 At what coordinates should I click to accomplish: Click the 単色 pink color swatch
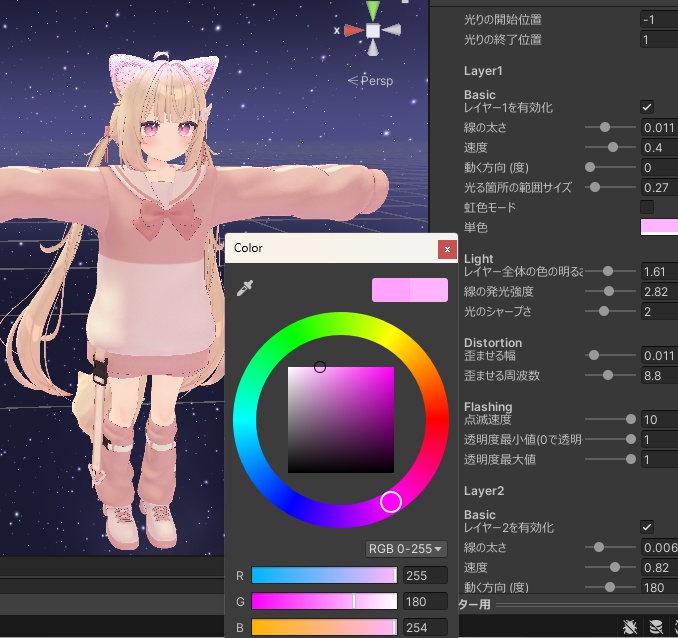(659, 227)
